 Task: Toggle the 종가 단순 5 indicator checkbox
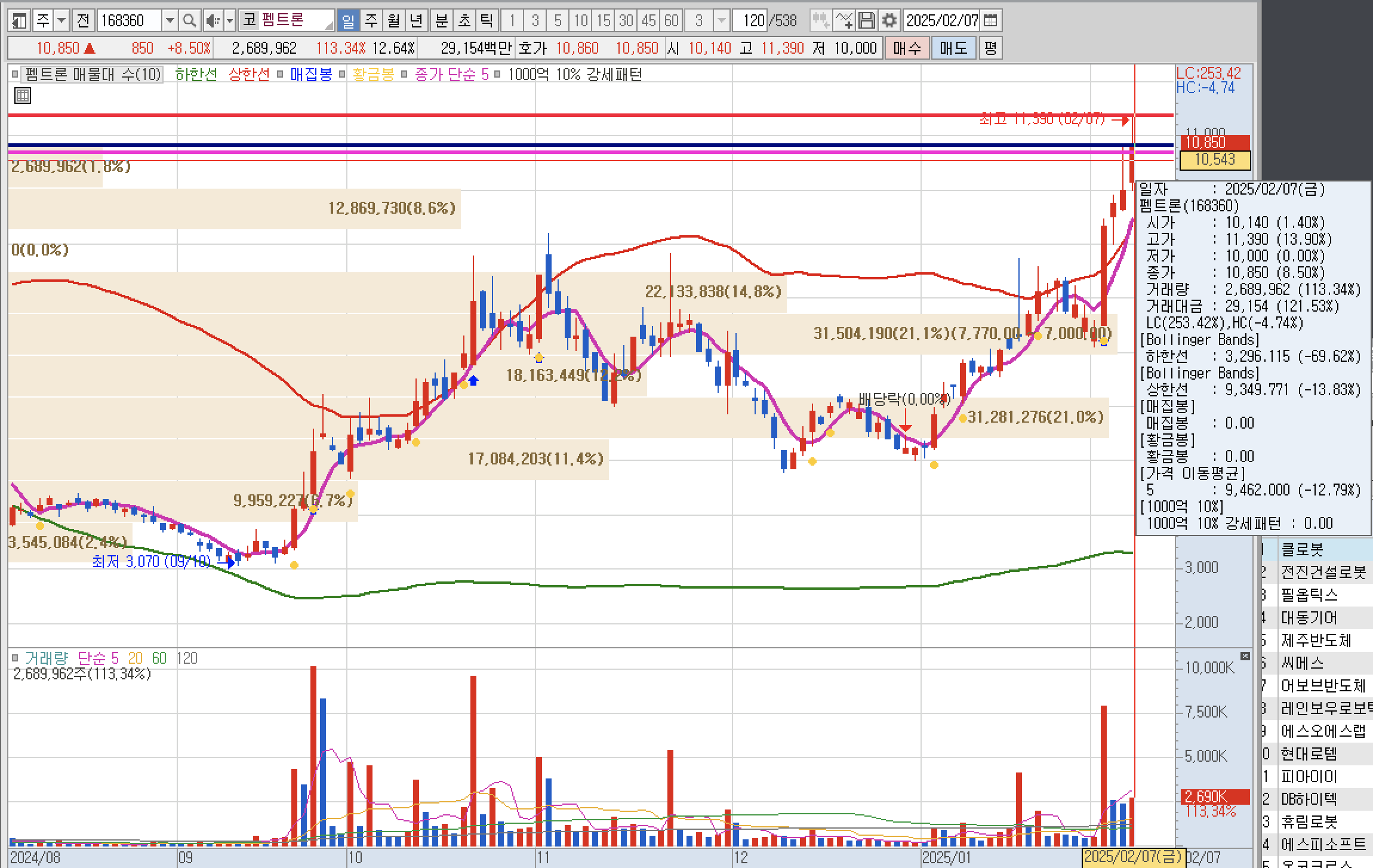(x=405, y=75)
